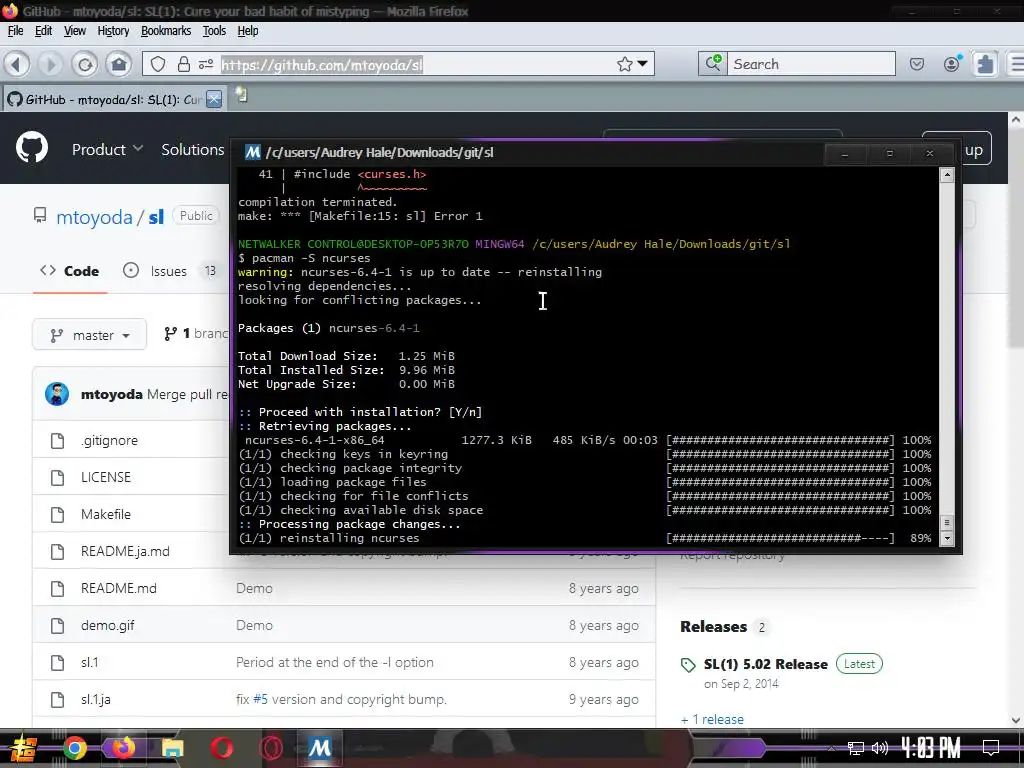This screenshot has width=1024, height=768.
Task: Click the Firefox forward arrow button
Action: click(x=50, y=64)
